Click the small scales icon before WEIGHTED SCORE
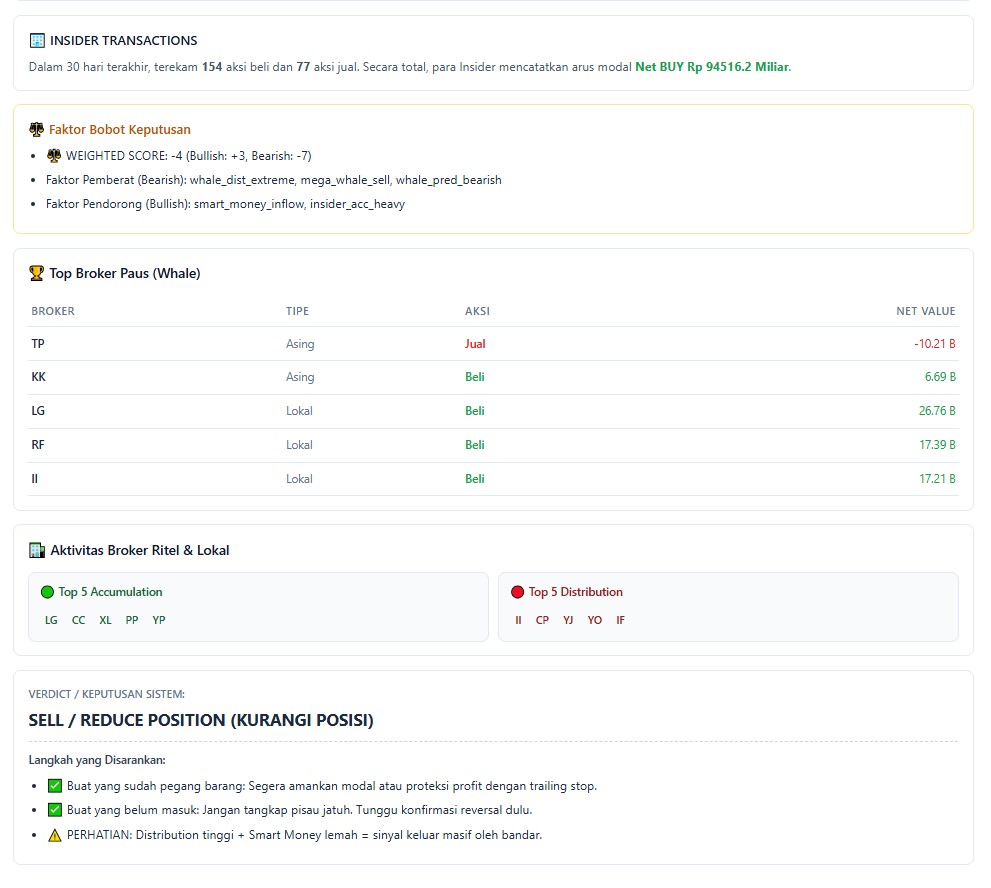The height and width of the screenshot is (888, 991). tap(54, 156)
